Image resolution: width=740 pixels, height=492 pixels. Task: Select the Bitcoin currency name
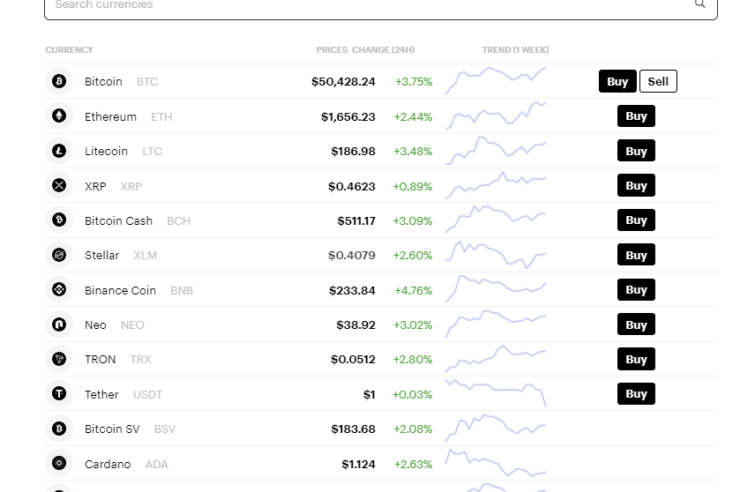click(x=103, y=82)
